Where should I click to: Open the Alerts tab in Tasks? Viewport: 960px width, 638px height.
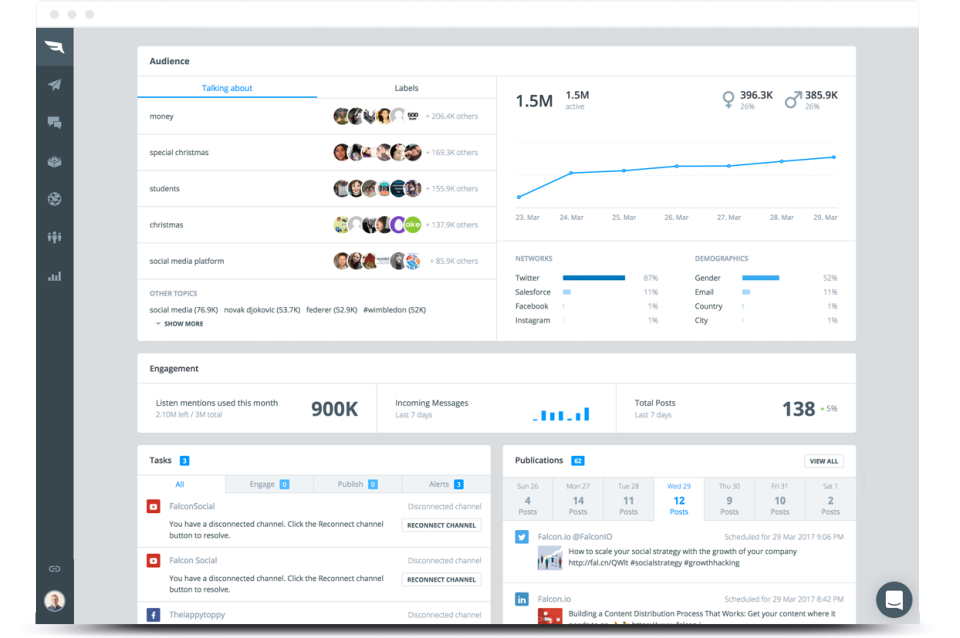[x=446, y=483]
